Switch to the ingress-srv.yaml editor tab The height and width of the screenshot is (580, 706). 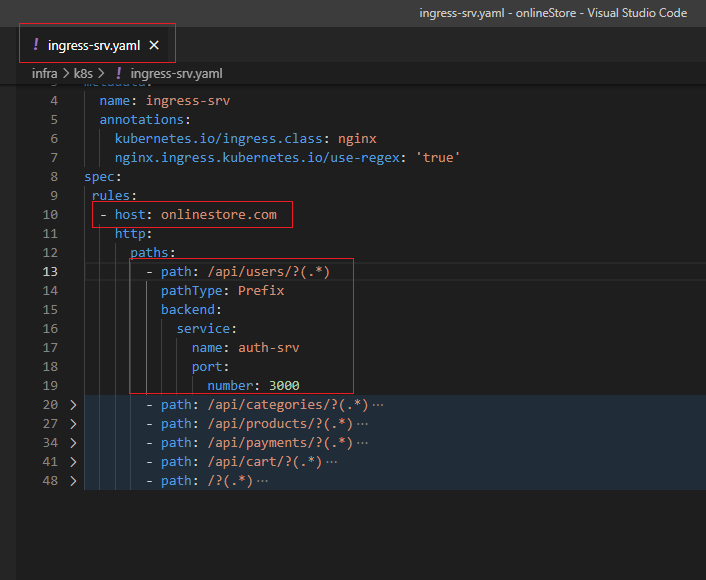(x=94, y=45)
